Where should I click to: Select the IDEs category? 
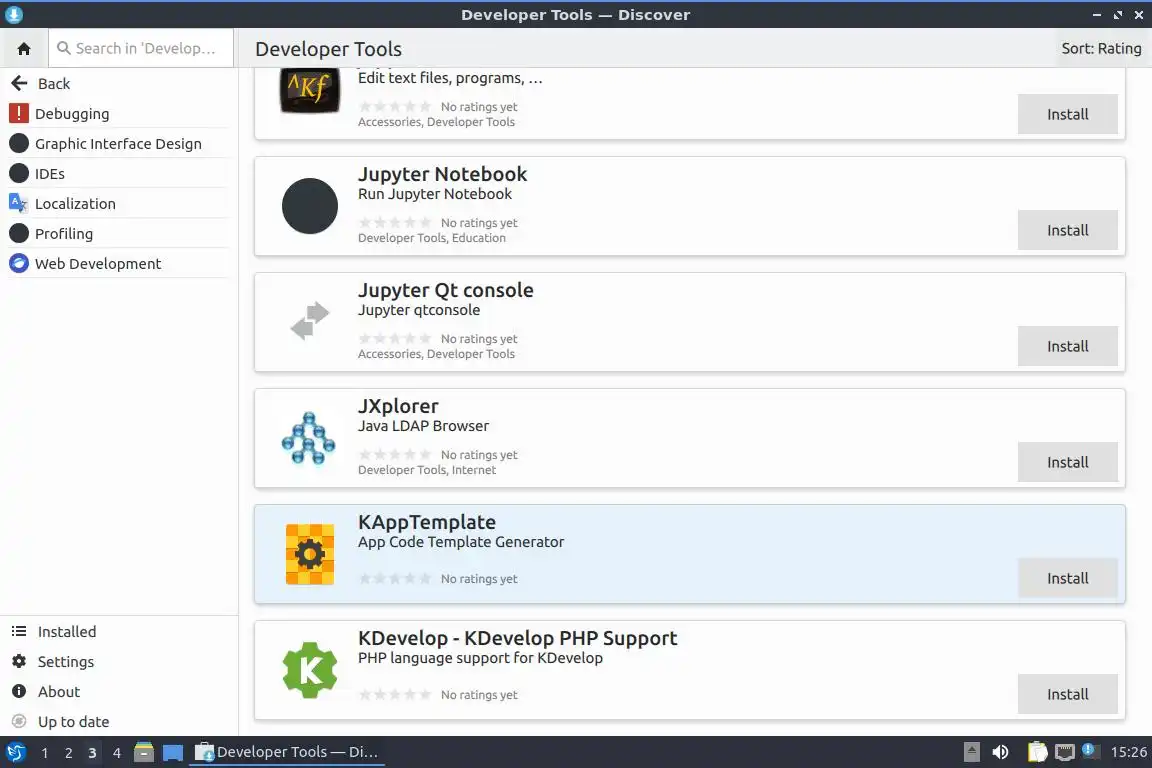point(118,173)
